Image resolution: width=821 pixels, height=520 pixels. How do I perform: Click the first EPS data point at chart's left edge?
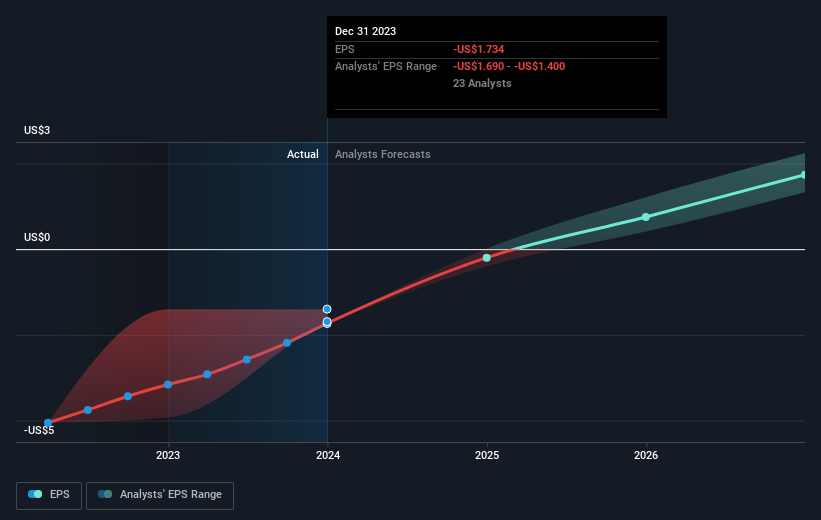pyautogui.click(x=48, y=423)
